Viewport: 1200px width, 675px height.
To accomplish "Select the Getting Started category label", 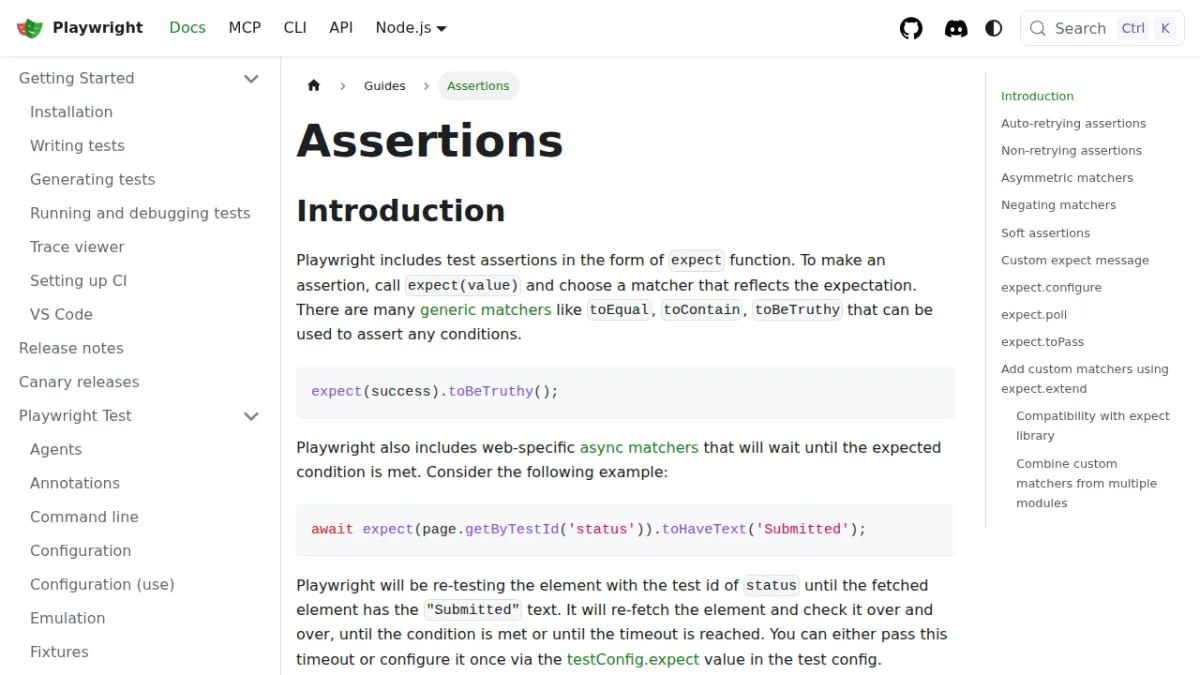I will click(76, 78).
